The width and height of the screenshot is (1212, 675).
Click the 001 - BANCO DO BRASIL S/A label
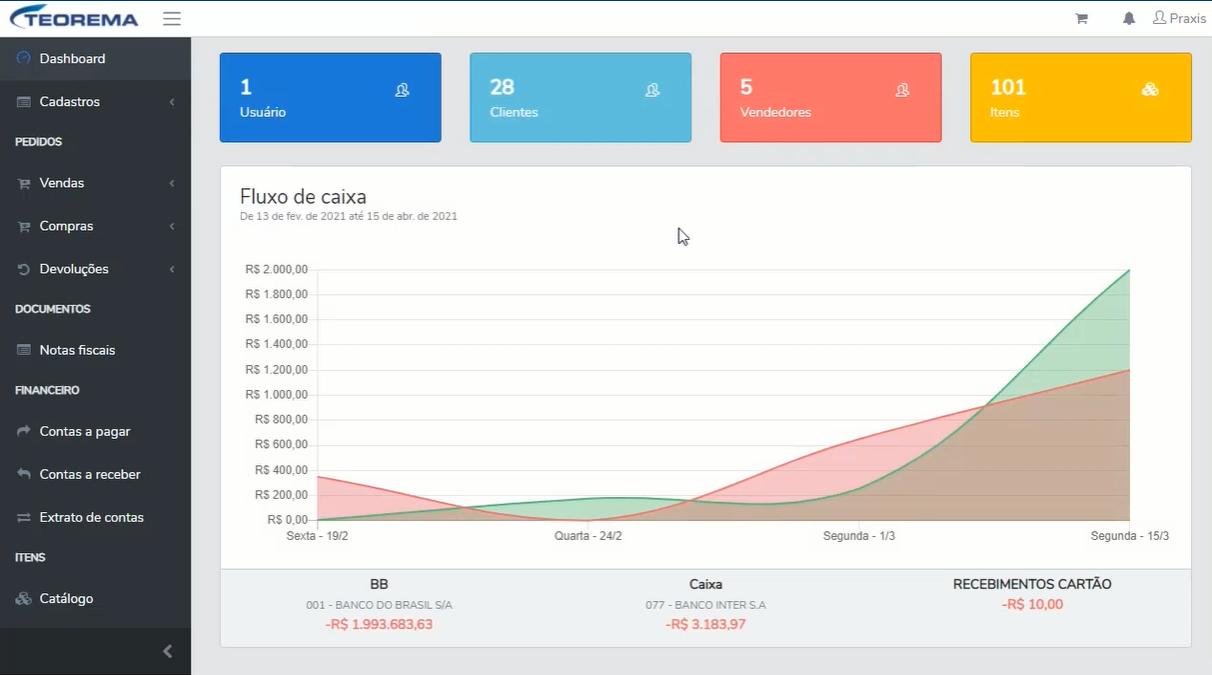tap(379, 605)
